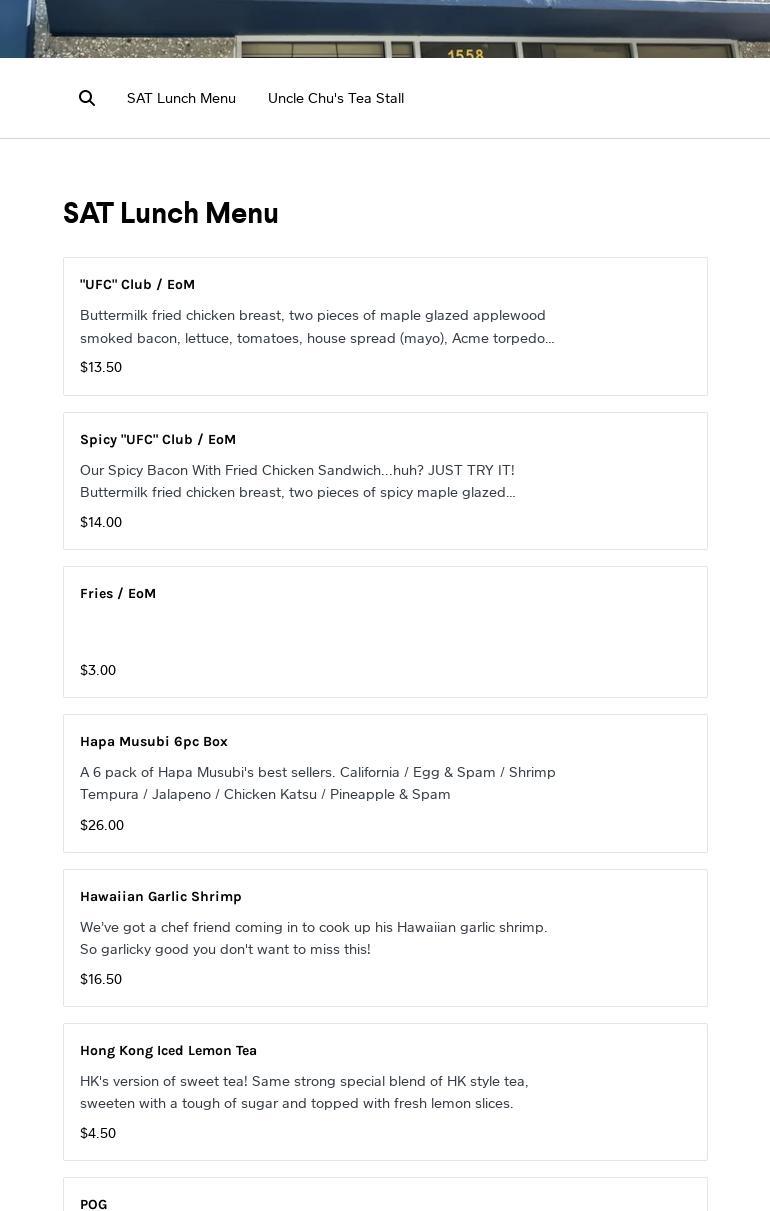
Task: Click the POG menu item
Action: 94,1203
